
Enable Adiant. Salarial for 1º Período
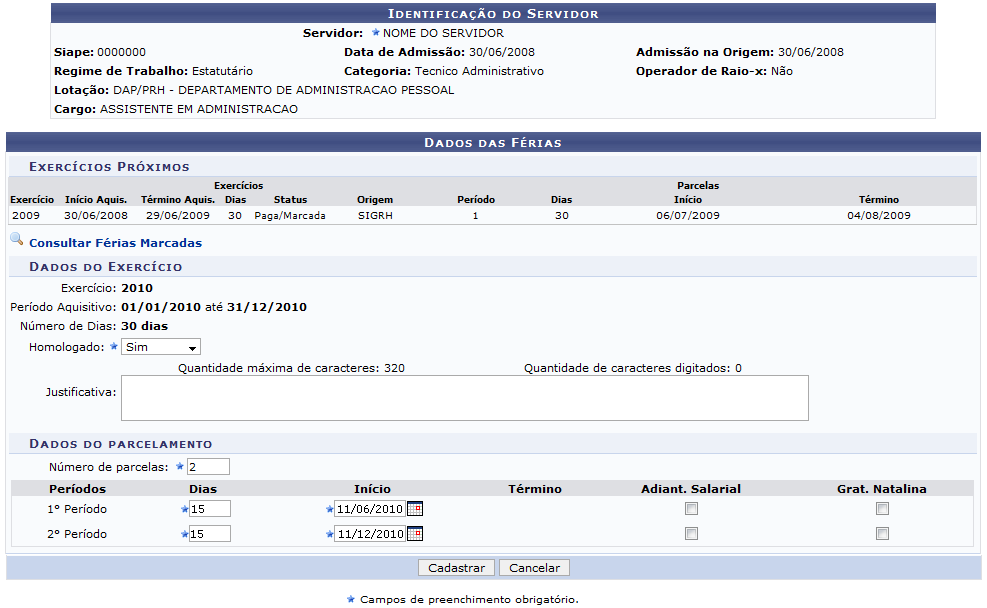point(691,509)
